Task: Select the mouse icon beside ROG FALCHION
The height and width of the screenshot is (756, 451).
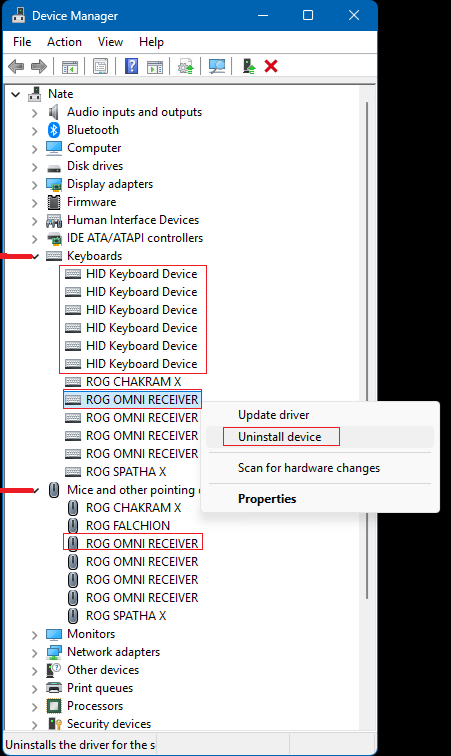Action: coord(73,526)
